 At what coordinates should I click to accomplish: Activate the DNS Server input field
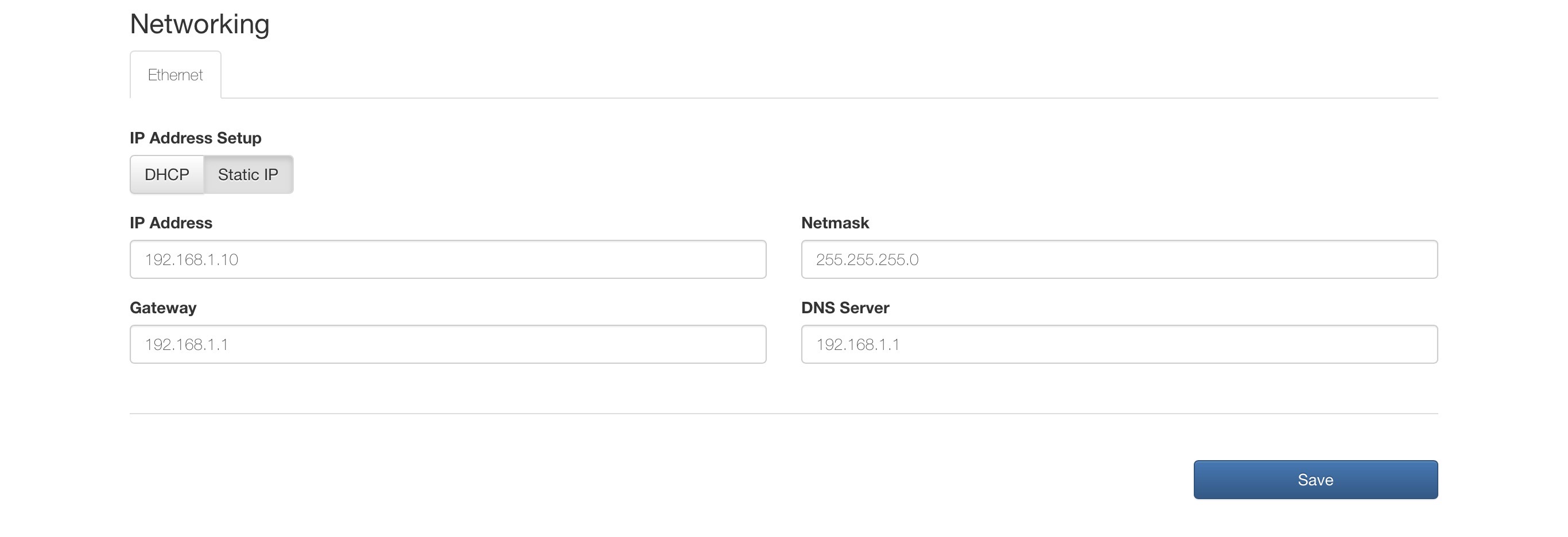tap(1119, 344)
